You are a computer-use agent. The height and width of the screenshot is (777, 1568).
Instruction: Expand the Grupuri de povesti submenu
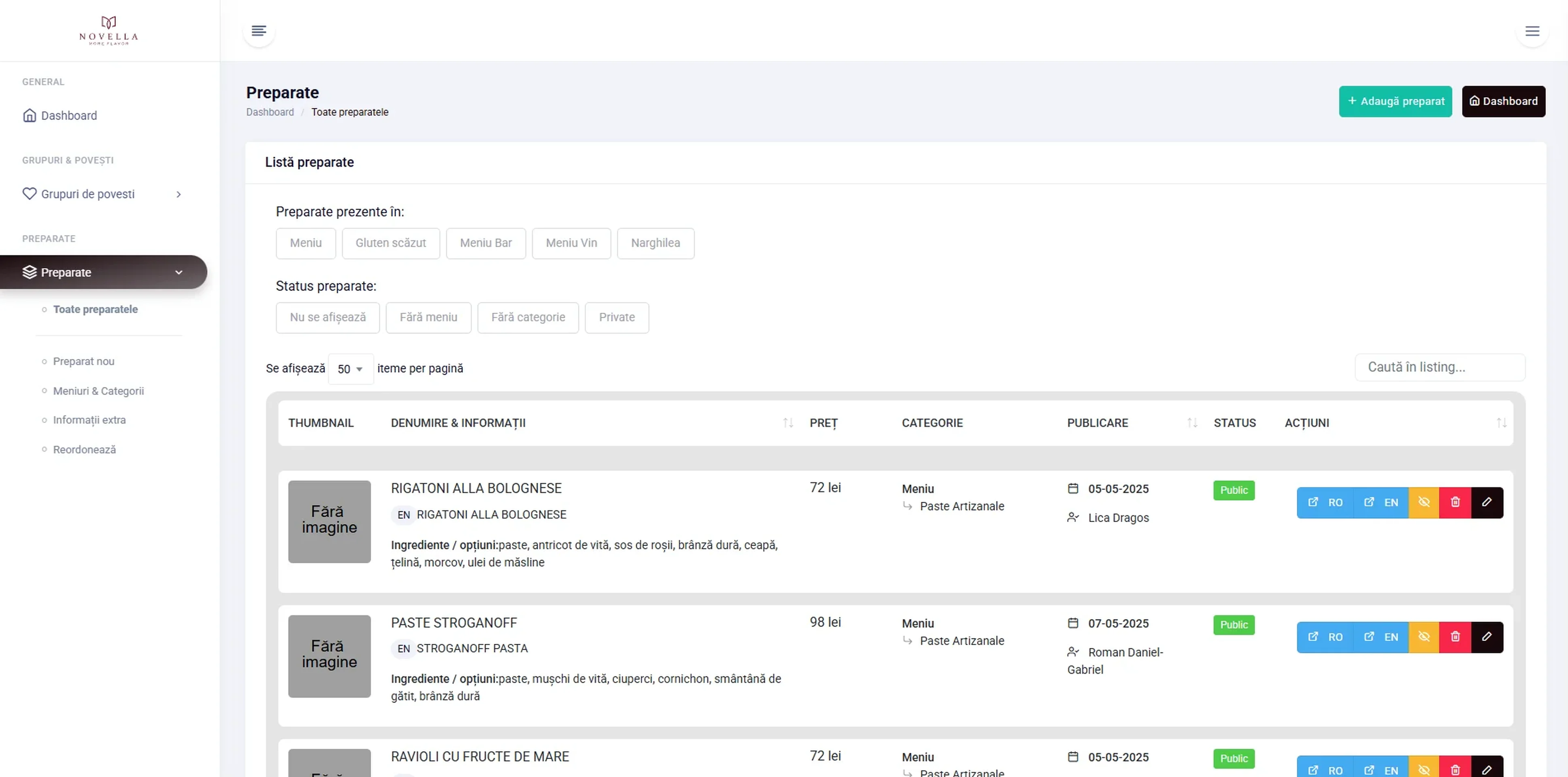point(102,194)
